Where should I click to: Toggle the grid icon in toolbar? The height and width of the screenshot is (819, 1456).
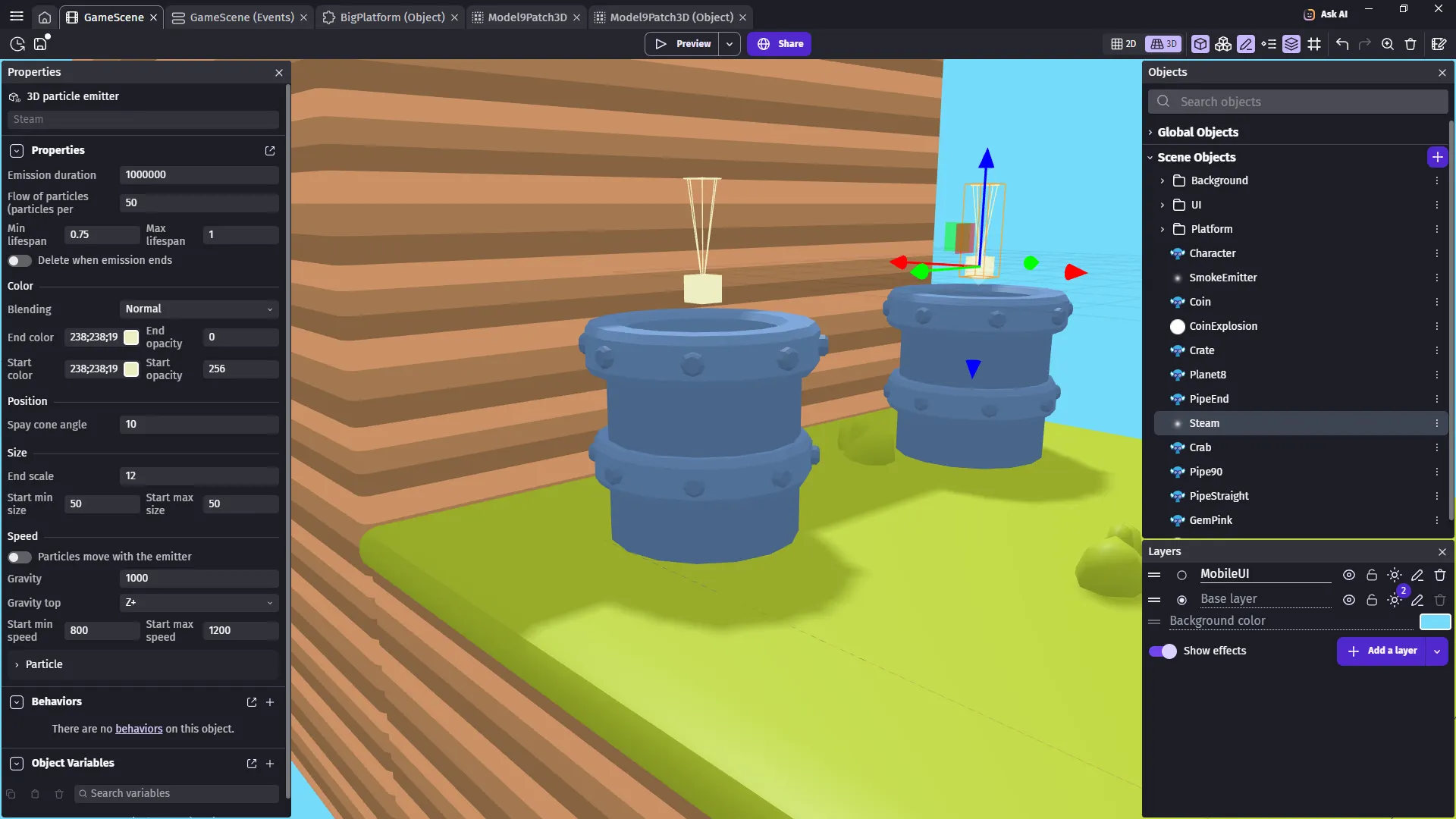(x=1314, y=44)
